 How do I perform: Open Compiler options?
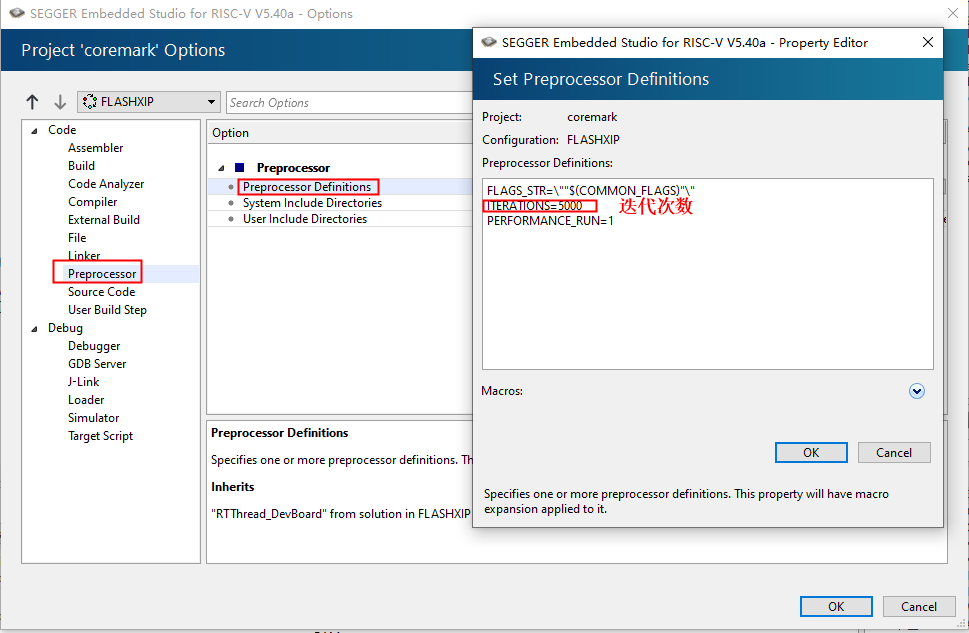click(x=93, y=202)
